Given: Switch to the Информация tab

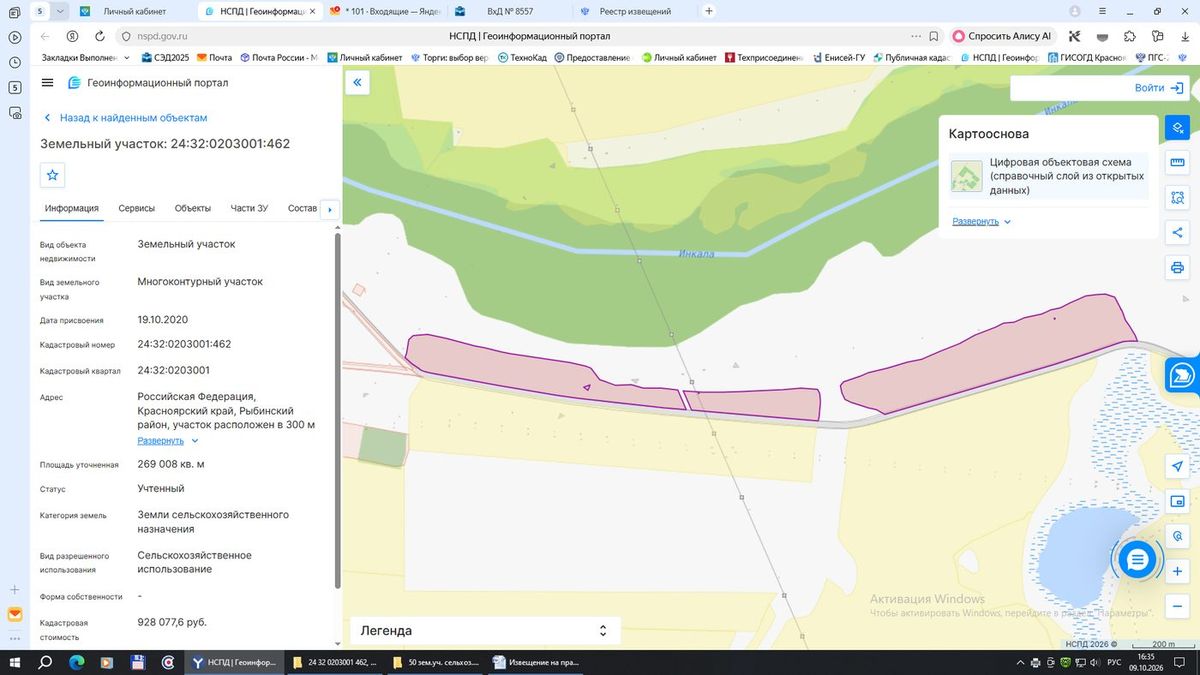Looking at the screenshot, I should (71, 208).
